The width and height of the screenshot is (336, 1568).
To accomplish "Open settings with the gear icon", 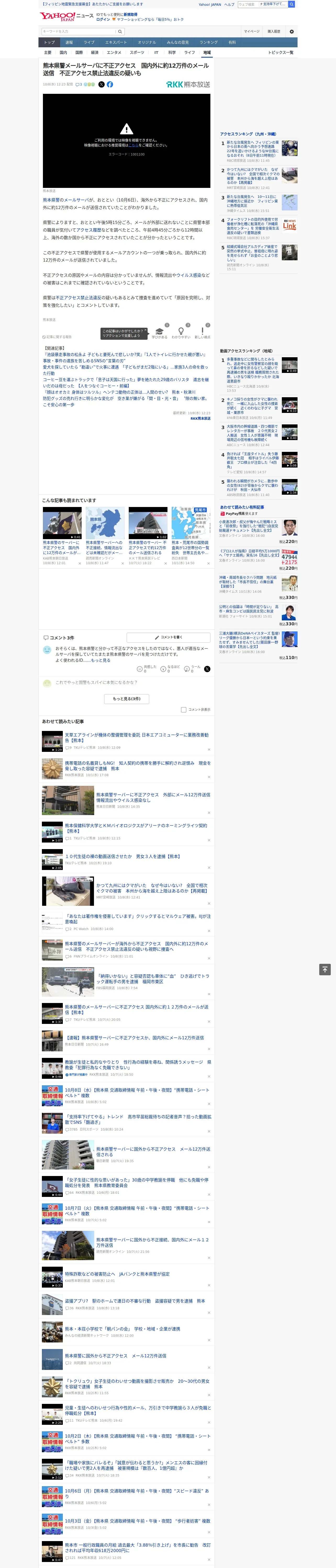I will (x=291, y=31).
